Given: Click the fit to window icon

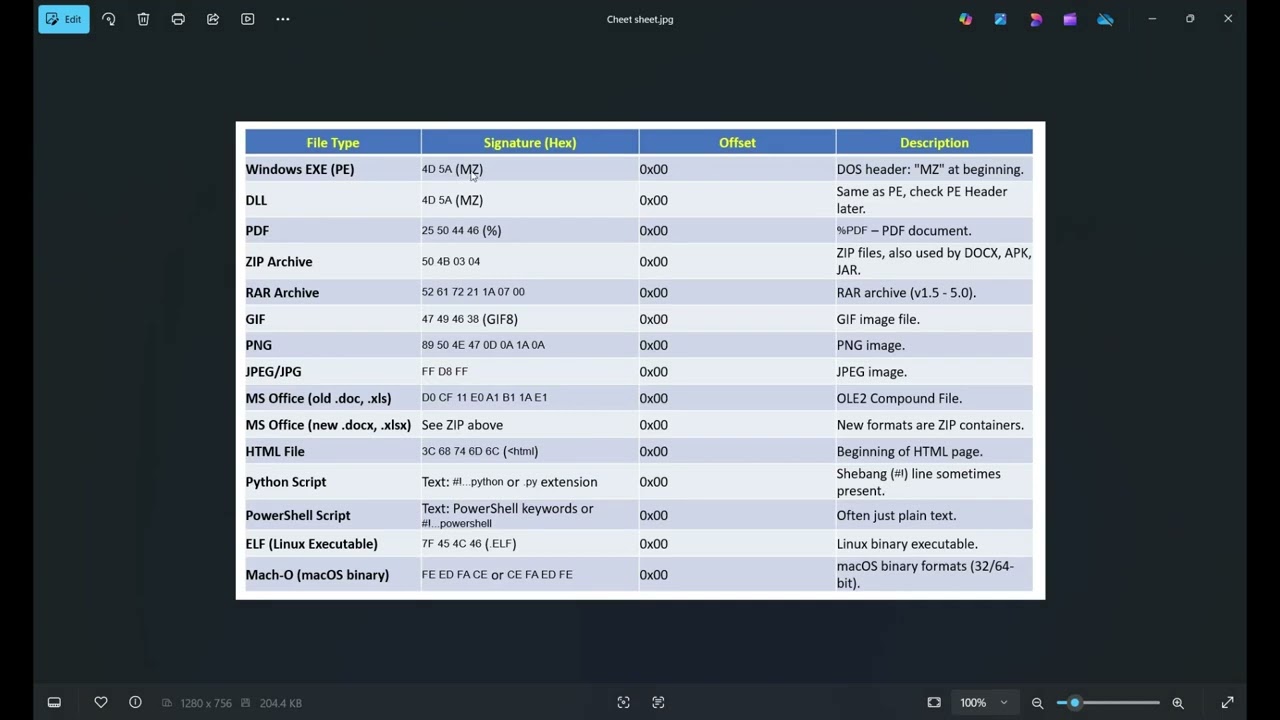Looking at the screenshot, I should 934,702.
